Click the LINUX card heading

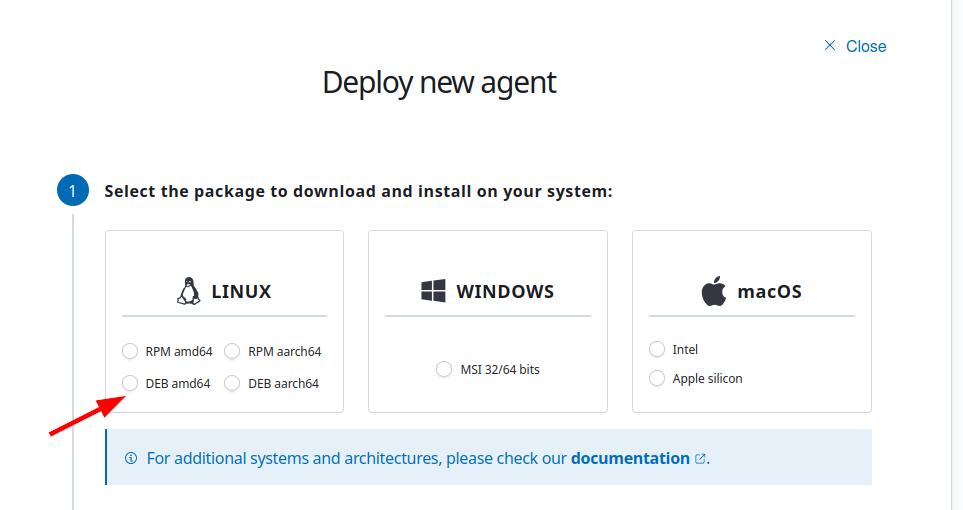(241, 292)
